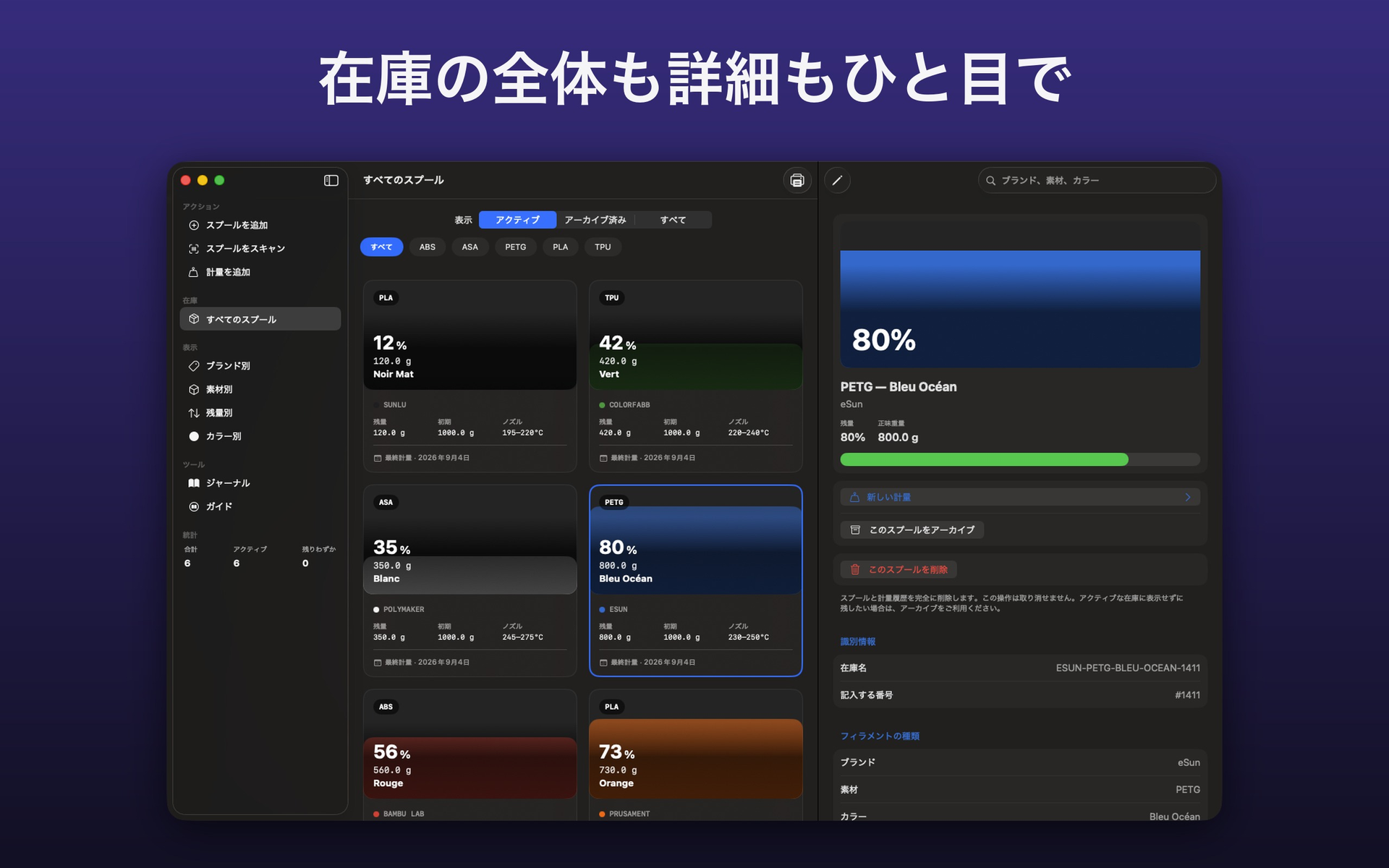The width and height of the screenshot is (1389, 868).
Task: Filter by ABS chip
Action: coord(428,247)
